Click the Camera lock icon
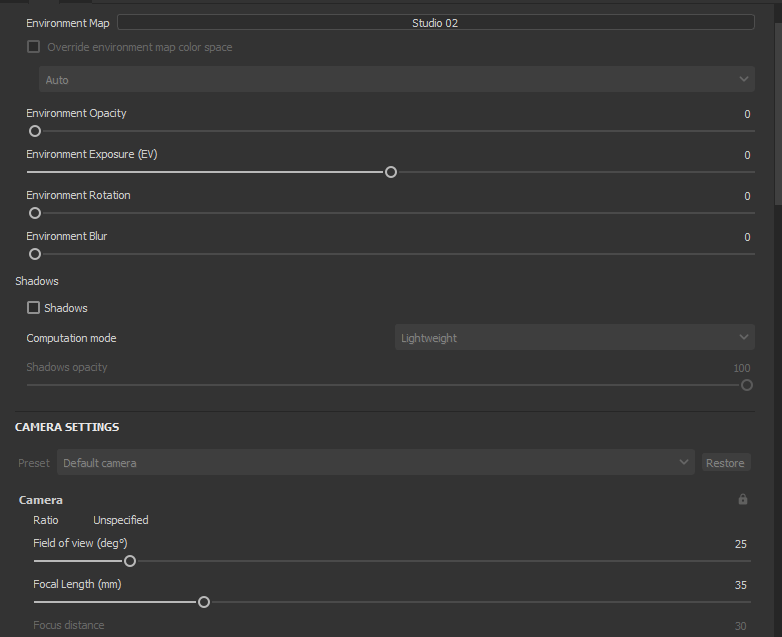Image resolution: width=782 pixels, height=637 pixels. click(742, 499)
